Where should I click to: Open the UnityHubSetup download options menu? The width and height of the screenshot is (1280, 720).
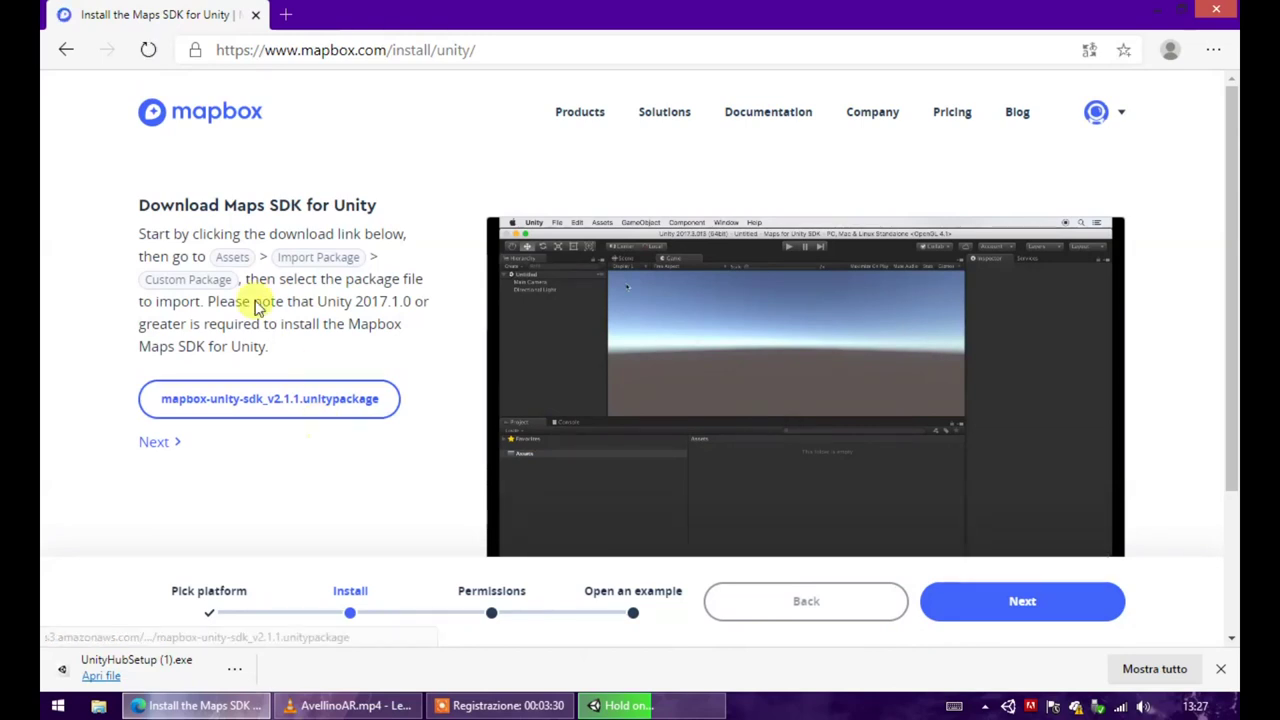click(x=234, y=669)
